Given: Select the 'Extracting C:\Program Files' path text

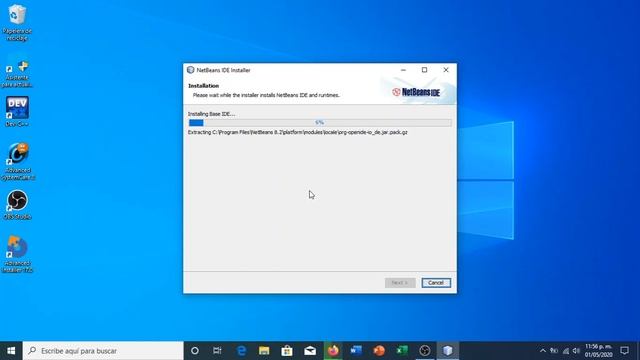Looking at the screenshot, I should (x=298, y=132).
